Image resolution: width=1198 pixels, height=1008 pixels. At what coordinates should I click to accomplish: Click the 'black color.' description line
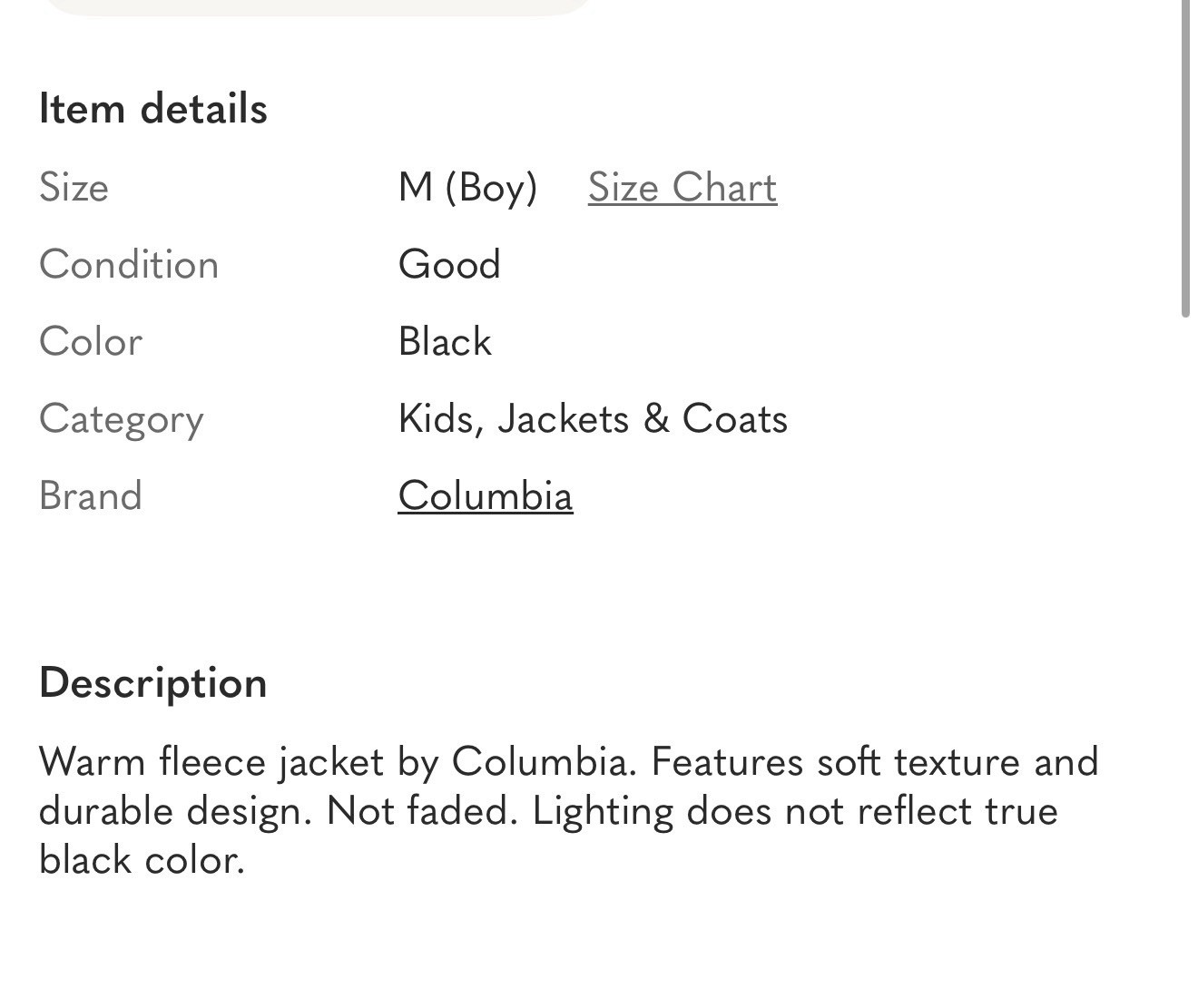click(142, 859)
